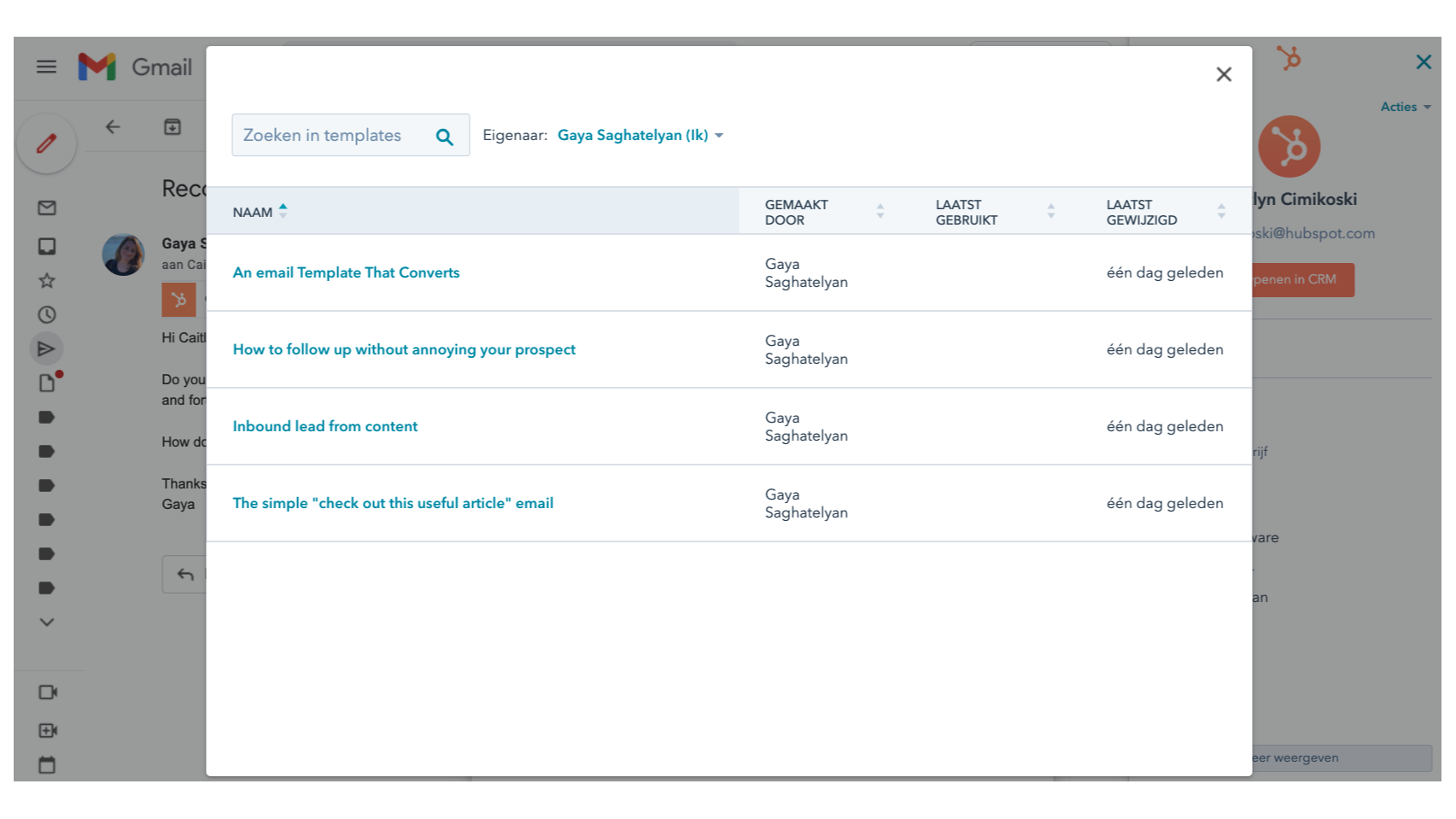The width and height of the screenshot is (1456, 819).
Task: Sort by GEMAAKT DOOR column
Action: [x=824, y=212]
